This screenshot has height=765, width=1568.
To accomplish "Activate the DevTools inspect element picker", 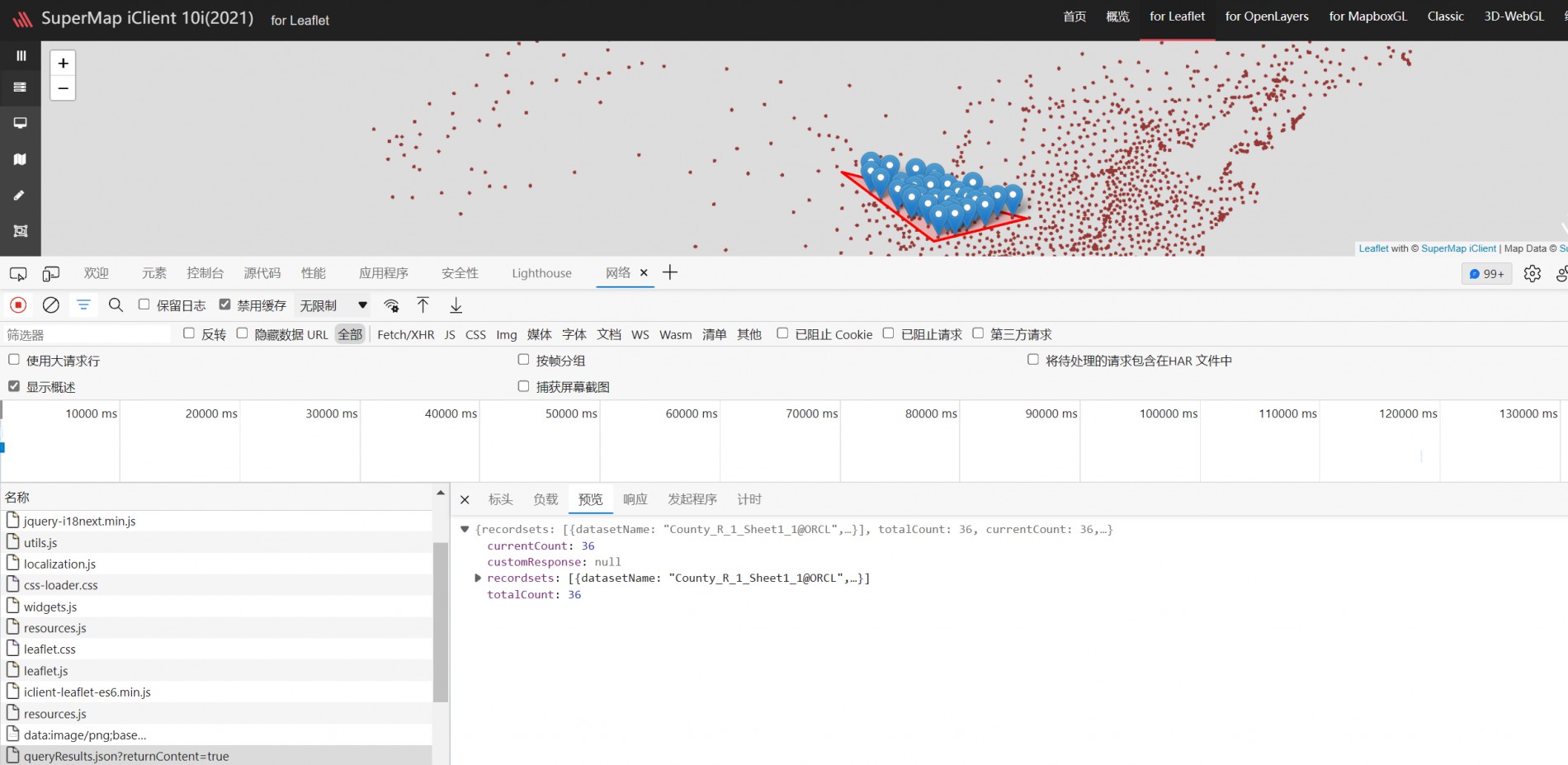I will pyautogui.click(x=18, y=273).
